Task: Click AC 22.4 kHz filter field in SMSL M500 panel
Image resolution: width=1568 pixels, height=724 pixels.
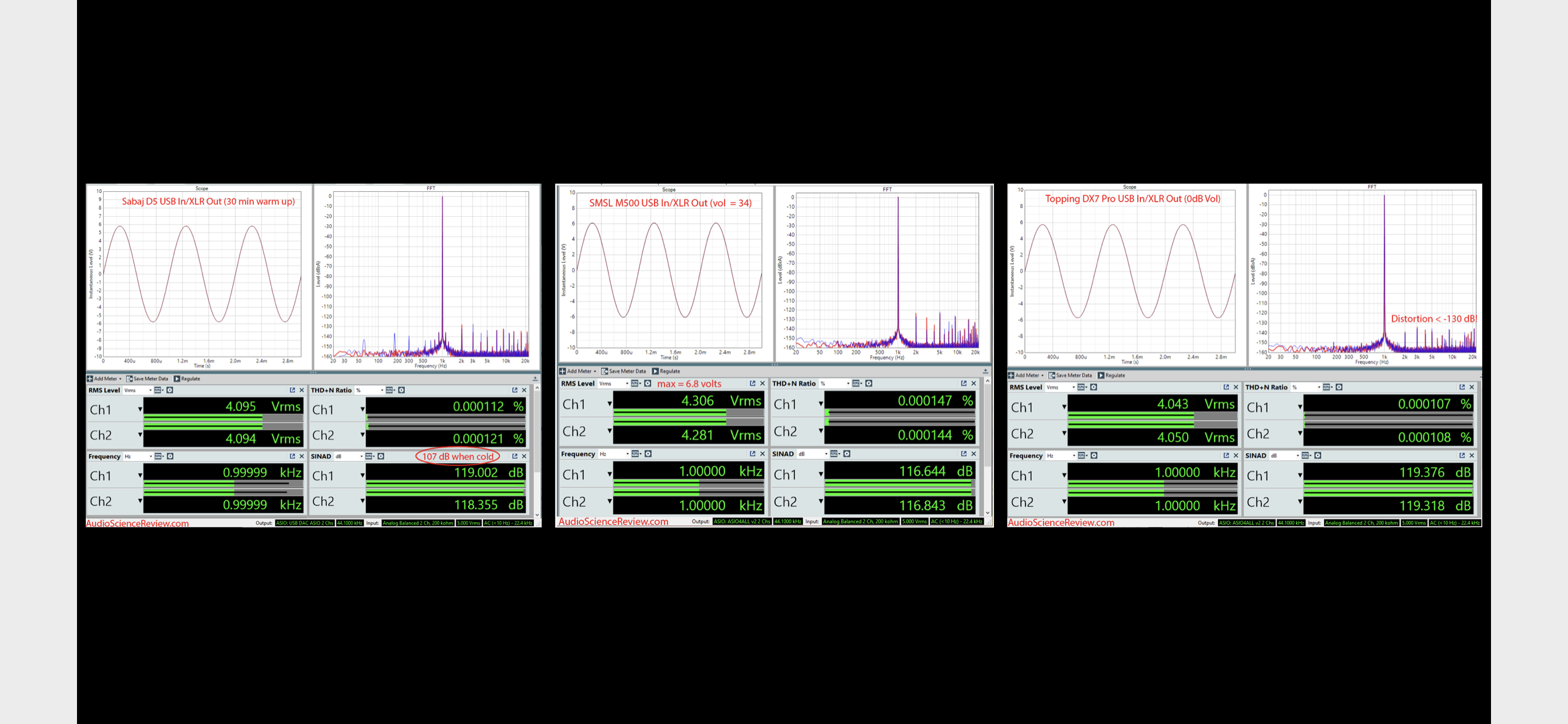Action: pyautogui.click(x=956, y=521)
